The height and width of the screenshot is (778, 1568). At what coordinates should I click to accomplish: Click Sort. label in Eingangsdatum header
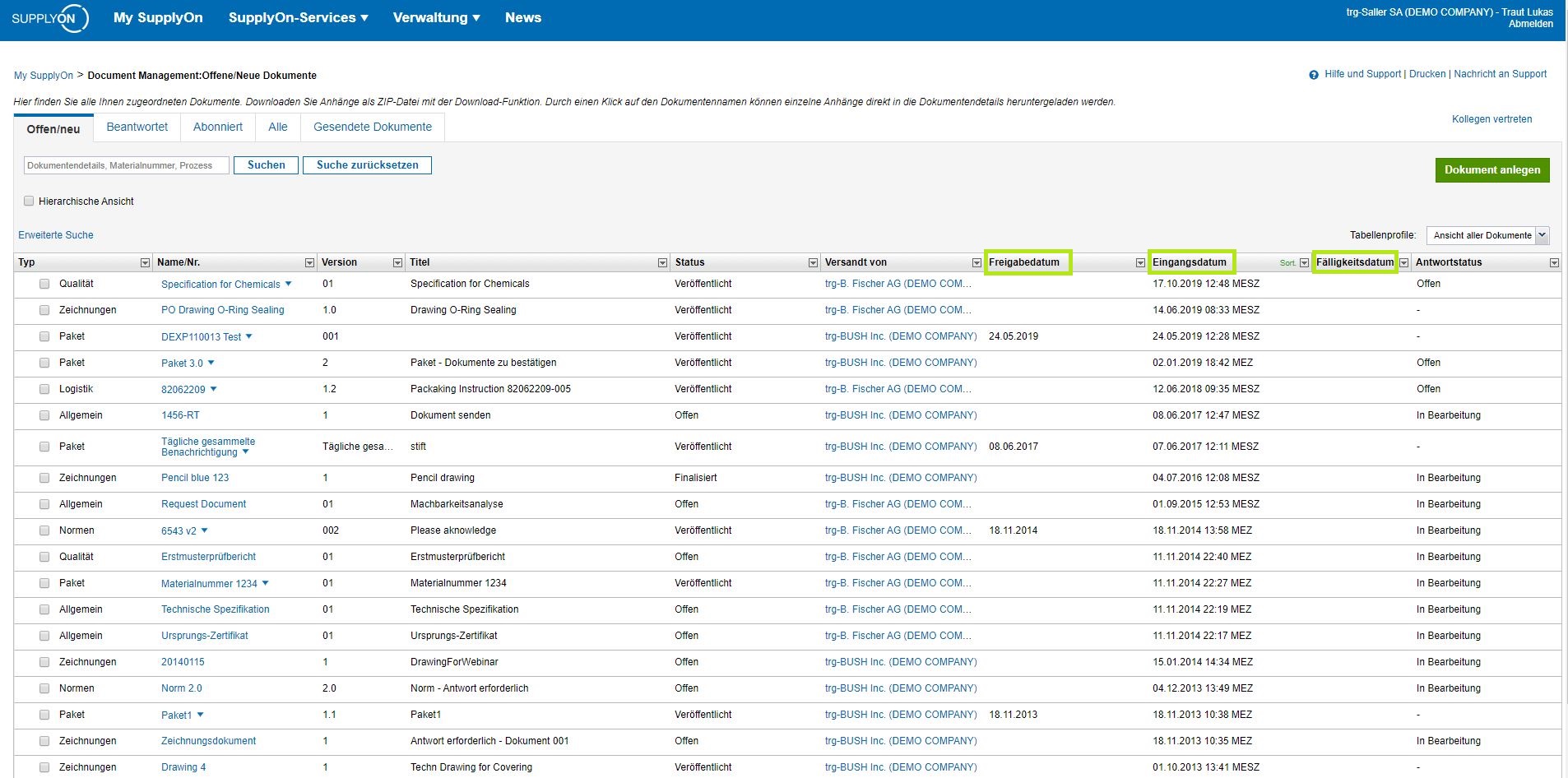point(1287,263)
